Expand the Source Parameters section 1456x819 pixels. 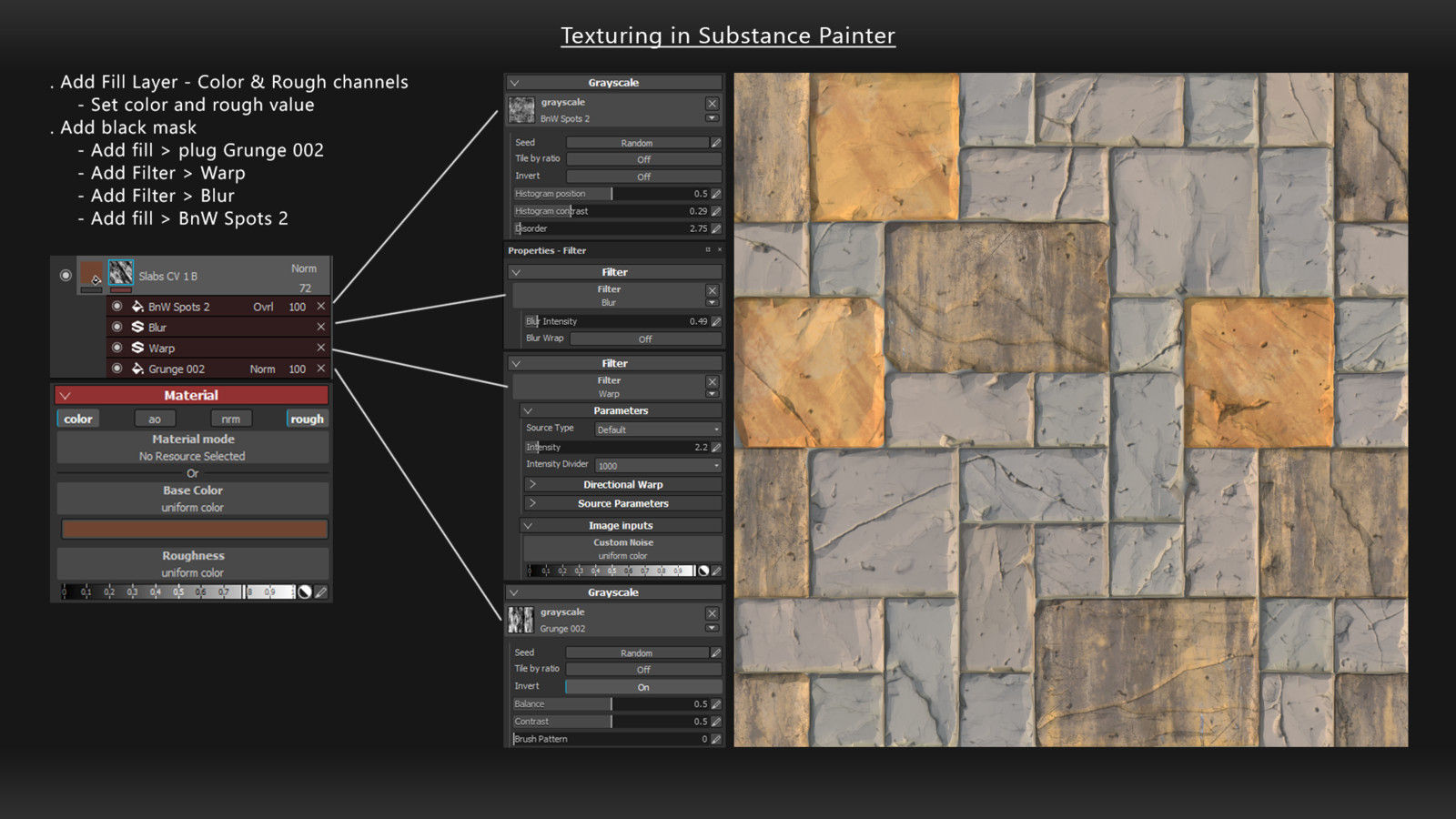[622, 503]
